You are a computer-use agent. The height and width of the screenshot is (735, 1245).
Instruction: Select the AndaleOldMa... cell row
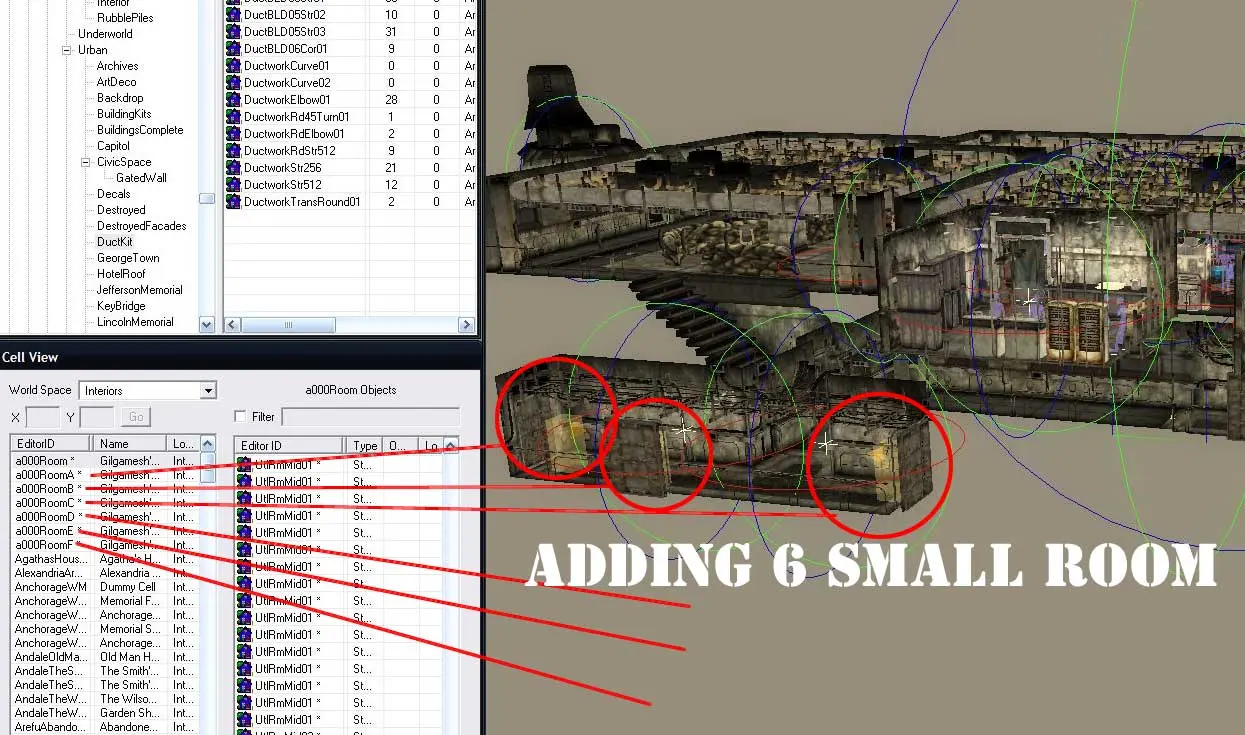tap(105, 657)
